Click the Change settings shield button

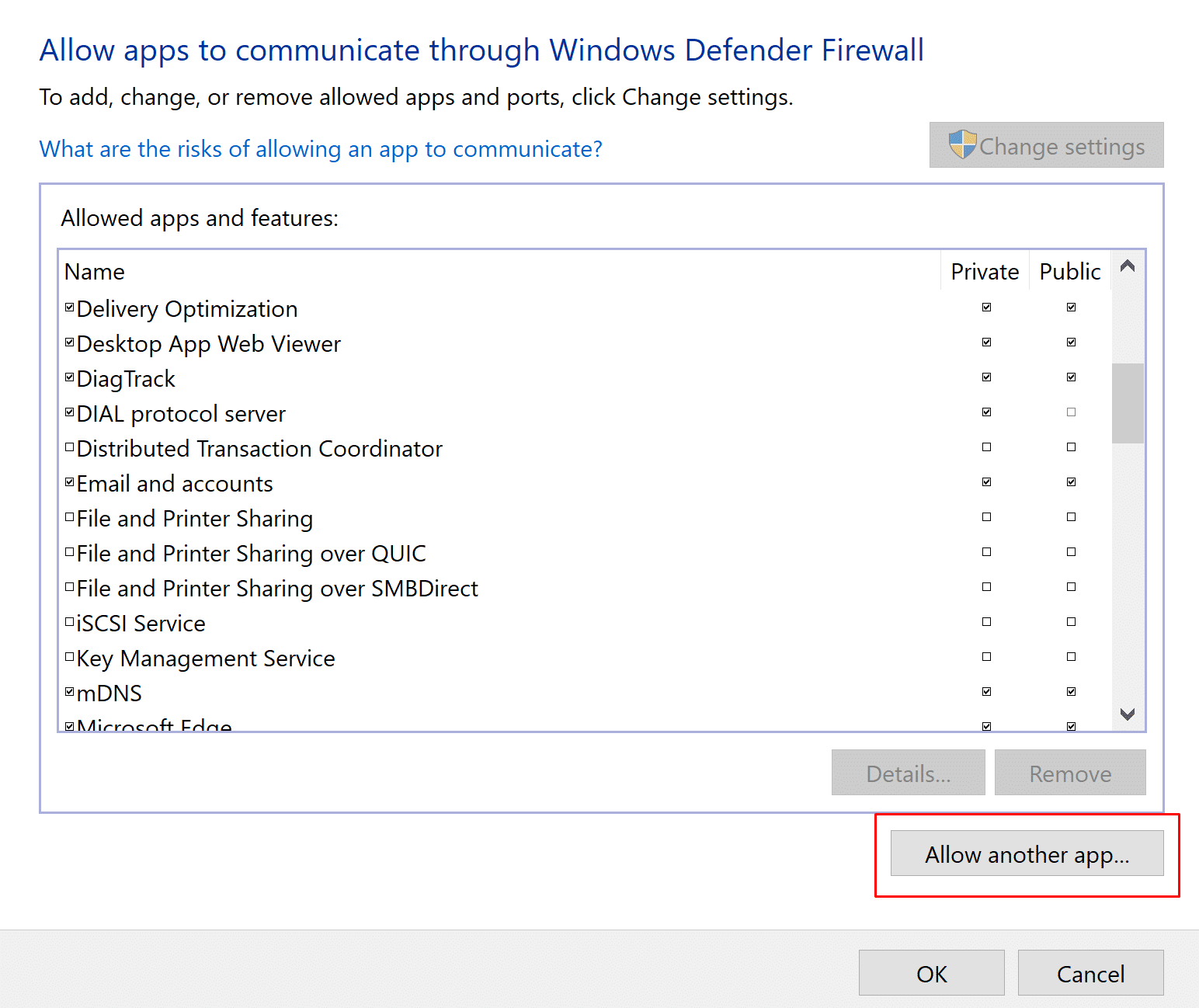click(1046, 145)
